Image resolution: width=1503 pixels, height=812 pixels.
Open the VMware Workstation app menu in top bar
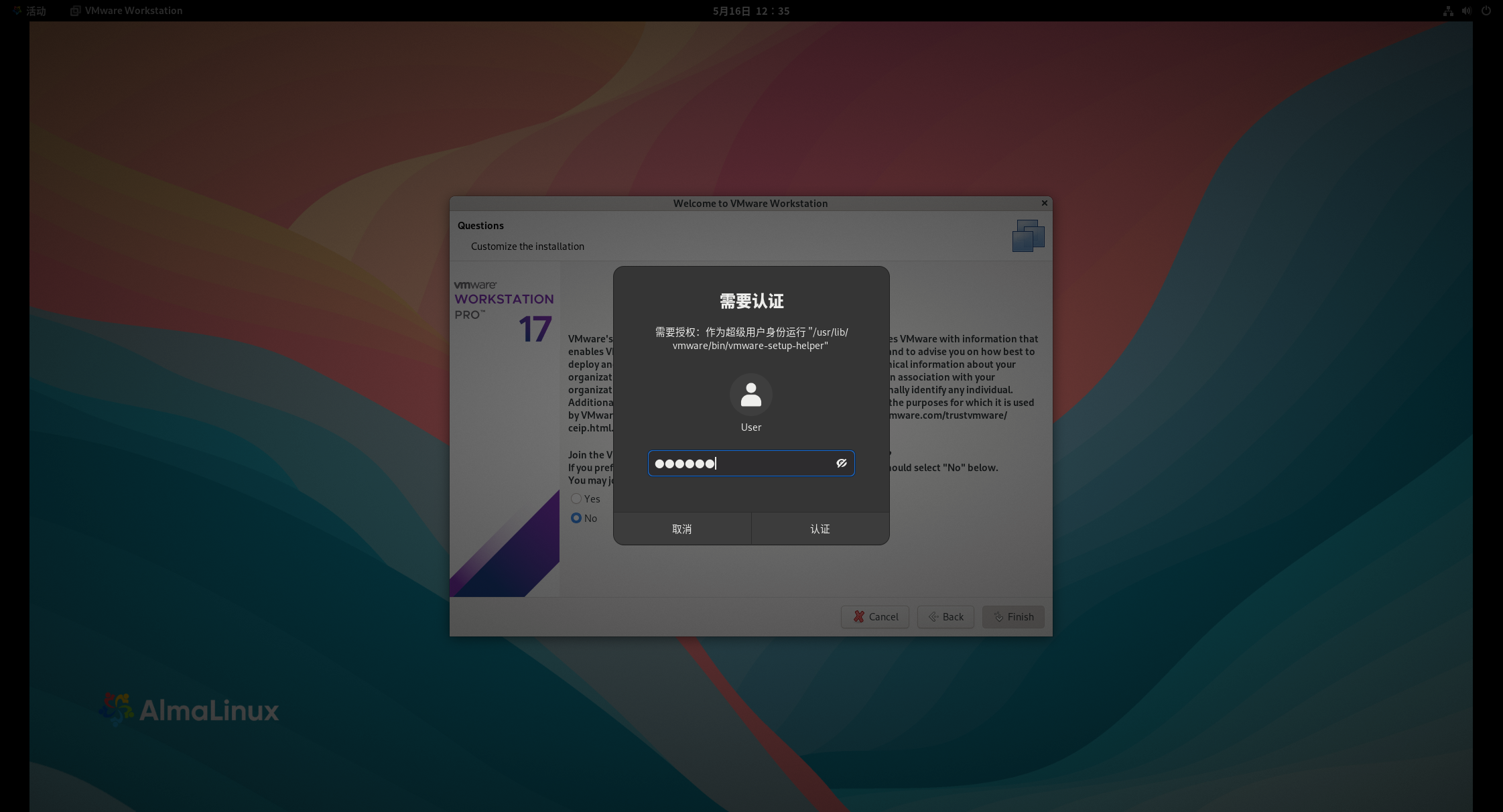(x=127, y=11)
